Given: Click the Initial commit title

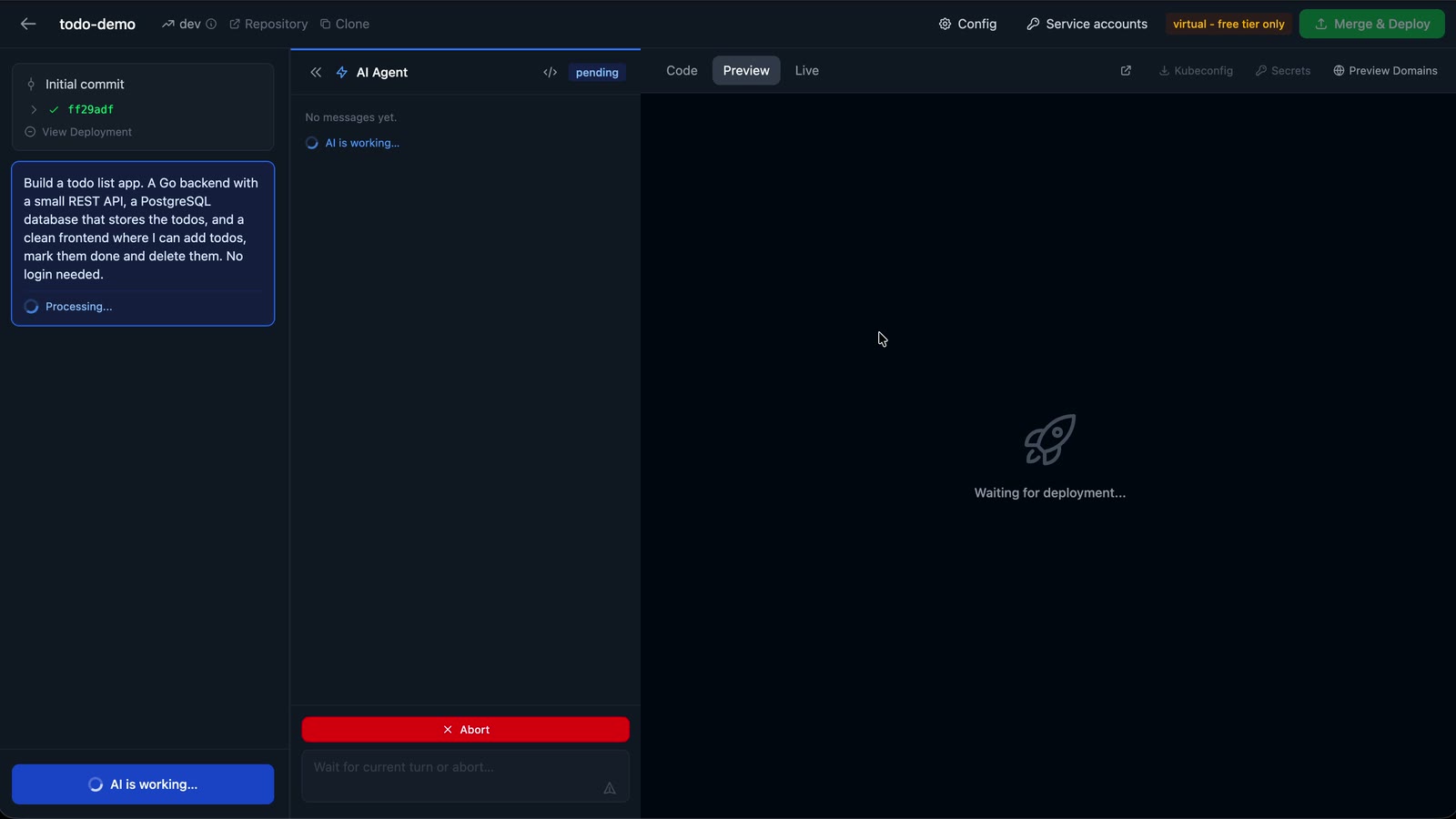Looking at the screenshot, I should pos(85,84).
